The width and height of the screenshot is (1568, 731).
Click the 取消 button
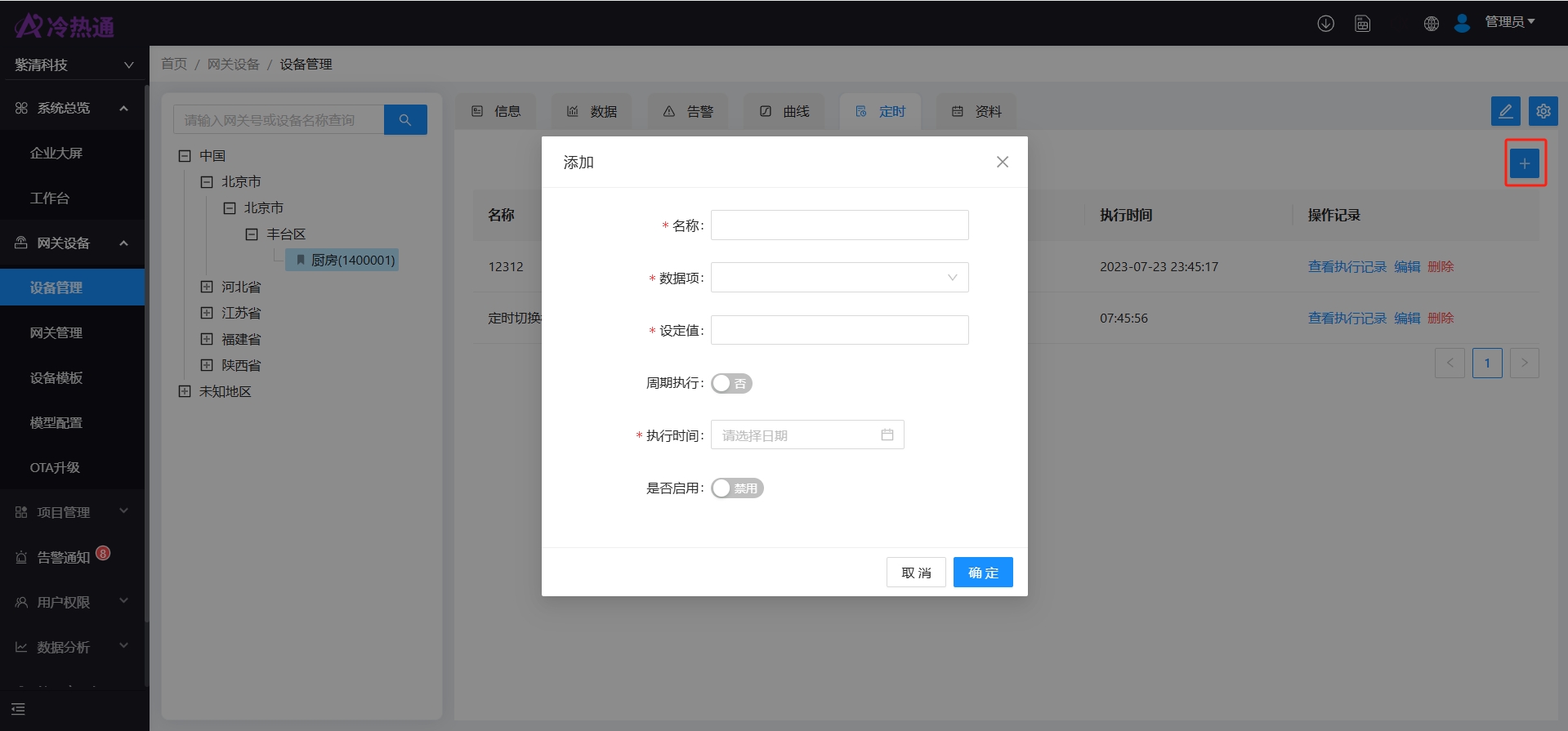[x=916, y=573]
